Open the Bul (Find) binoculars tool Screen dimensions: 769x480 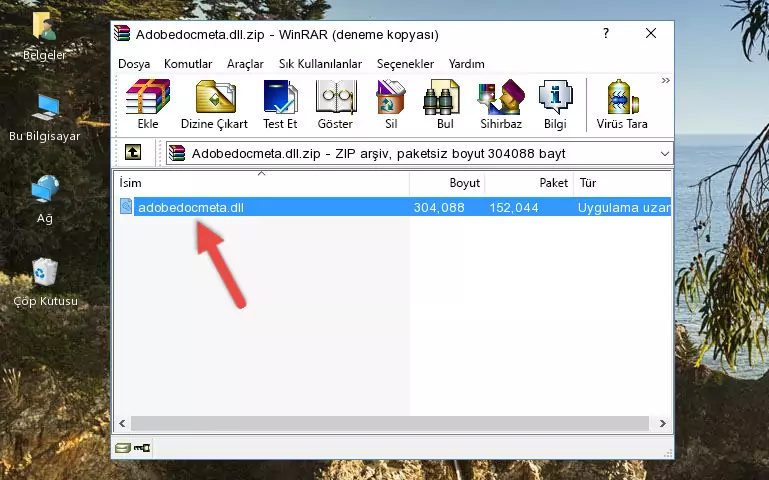(x=444, y=104)
